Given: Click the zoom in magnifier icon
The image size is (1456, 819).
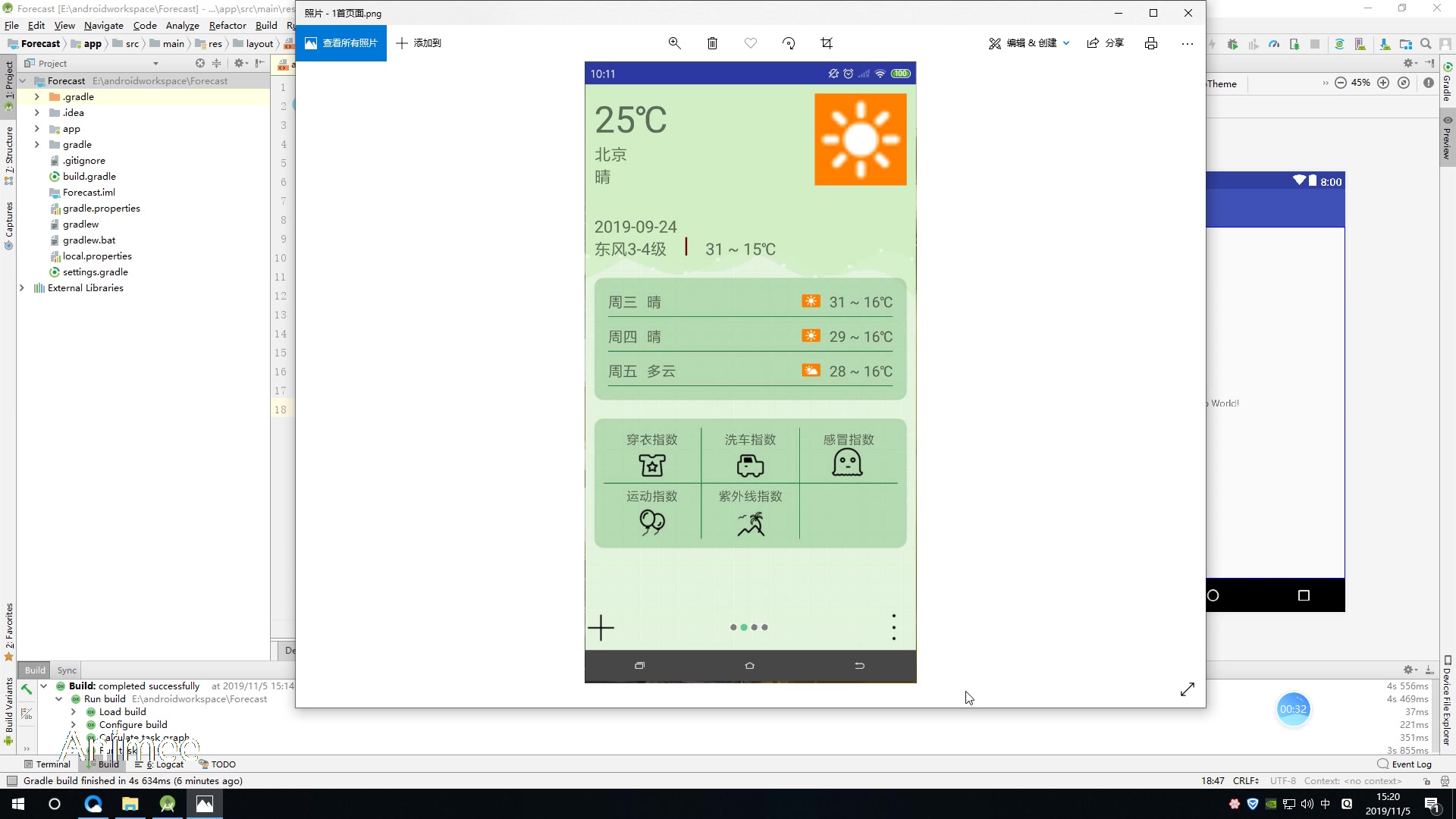Looking at the screenshot, I should 675,43.
